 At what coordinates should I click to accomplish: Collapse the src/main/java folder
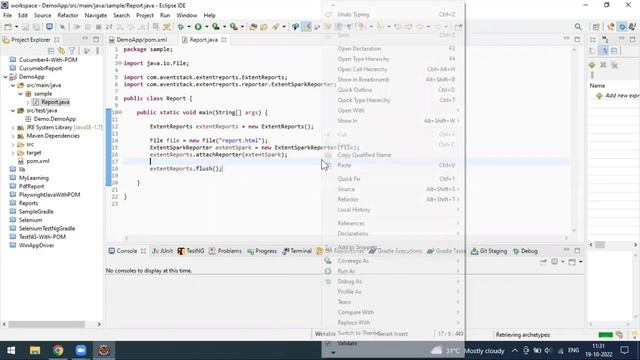(x=13, y=85)
